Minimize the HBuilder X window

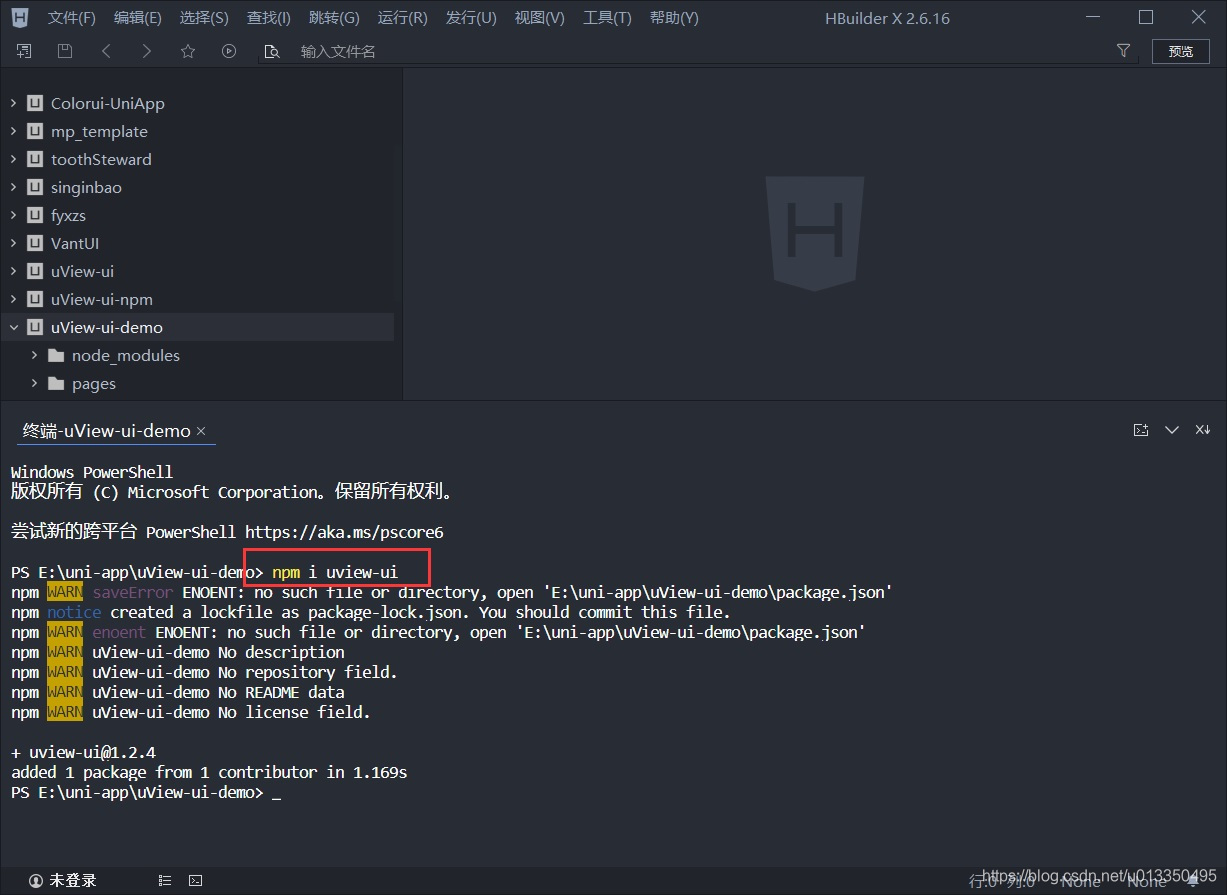pyautogui.click(x=1092, y=17)
